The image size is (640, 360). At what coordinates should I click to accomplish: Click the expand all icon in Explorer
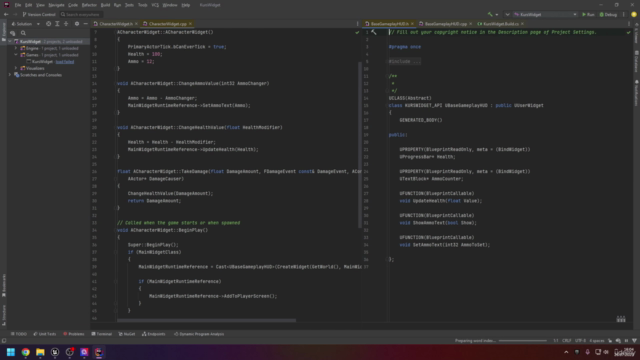[x=57, y=24]
